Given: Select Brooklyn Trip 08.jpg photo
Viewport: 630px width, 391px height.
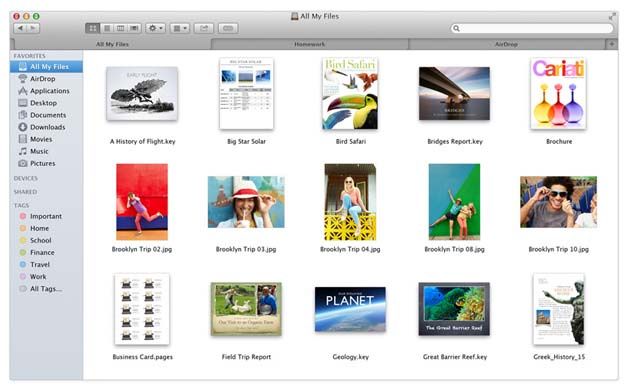Looking at the screenshot, I should coord(454,202).
